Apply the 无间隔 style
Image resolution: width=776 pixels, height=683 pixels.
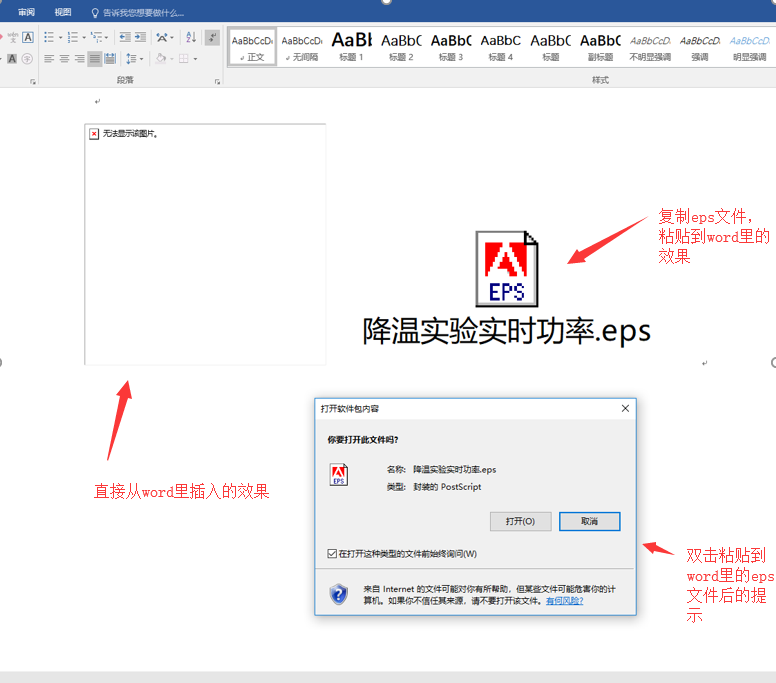pos(302,47)
